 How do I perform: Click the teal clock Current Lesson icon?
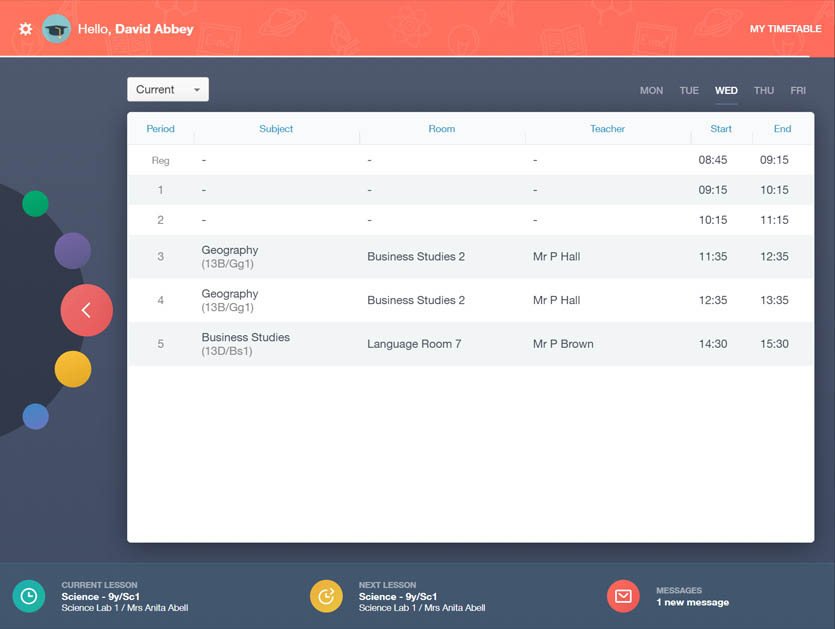coord(29,596)
